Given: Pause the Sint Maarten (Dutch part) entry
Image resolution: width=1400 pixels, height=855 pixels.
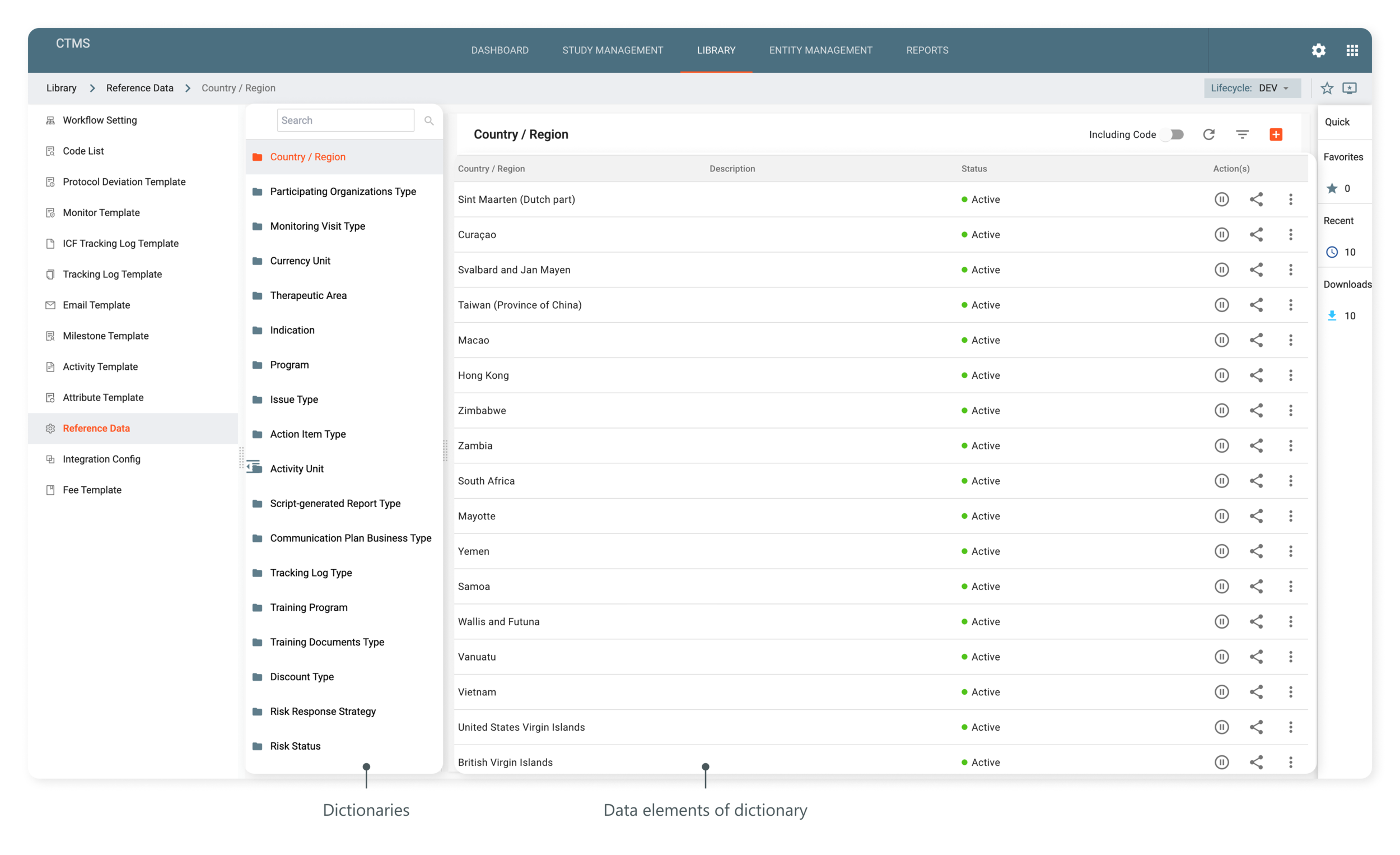Looking at the screenshot, I should [1221, 199].
